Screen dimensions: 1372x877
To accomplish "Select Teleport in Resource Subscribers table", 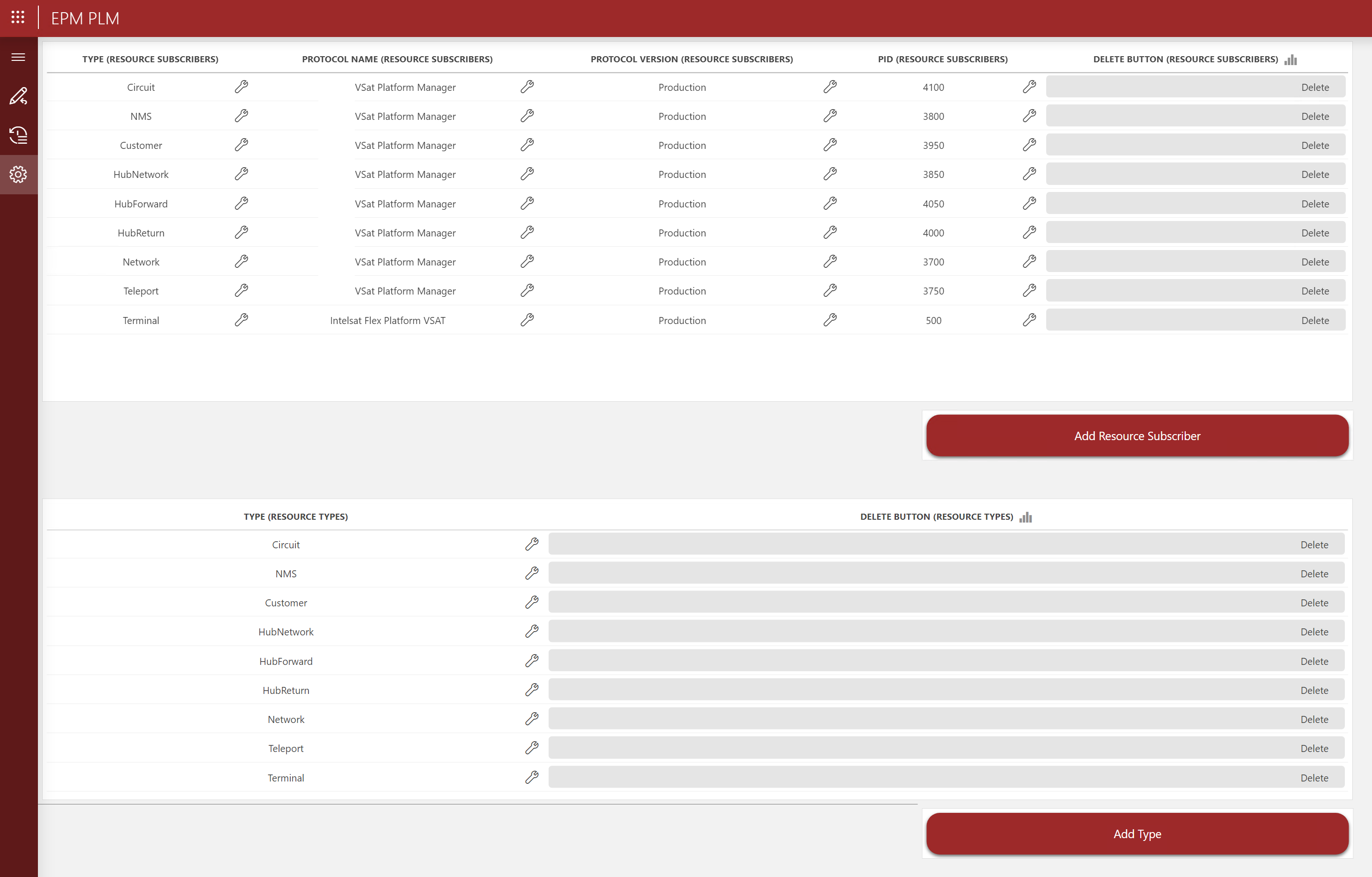I will [x=141, y=291].
